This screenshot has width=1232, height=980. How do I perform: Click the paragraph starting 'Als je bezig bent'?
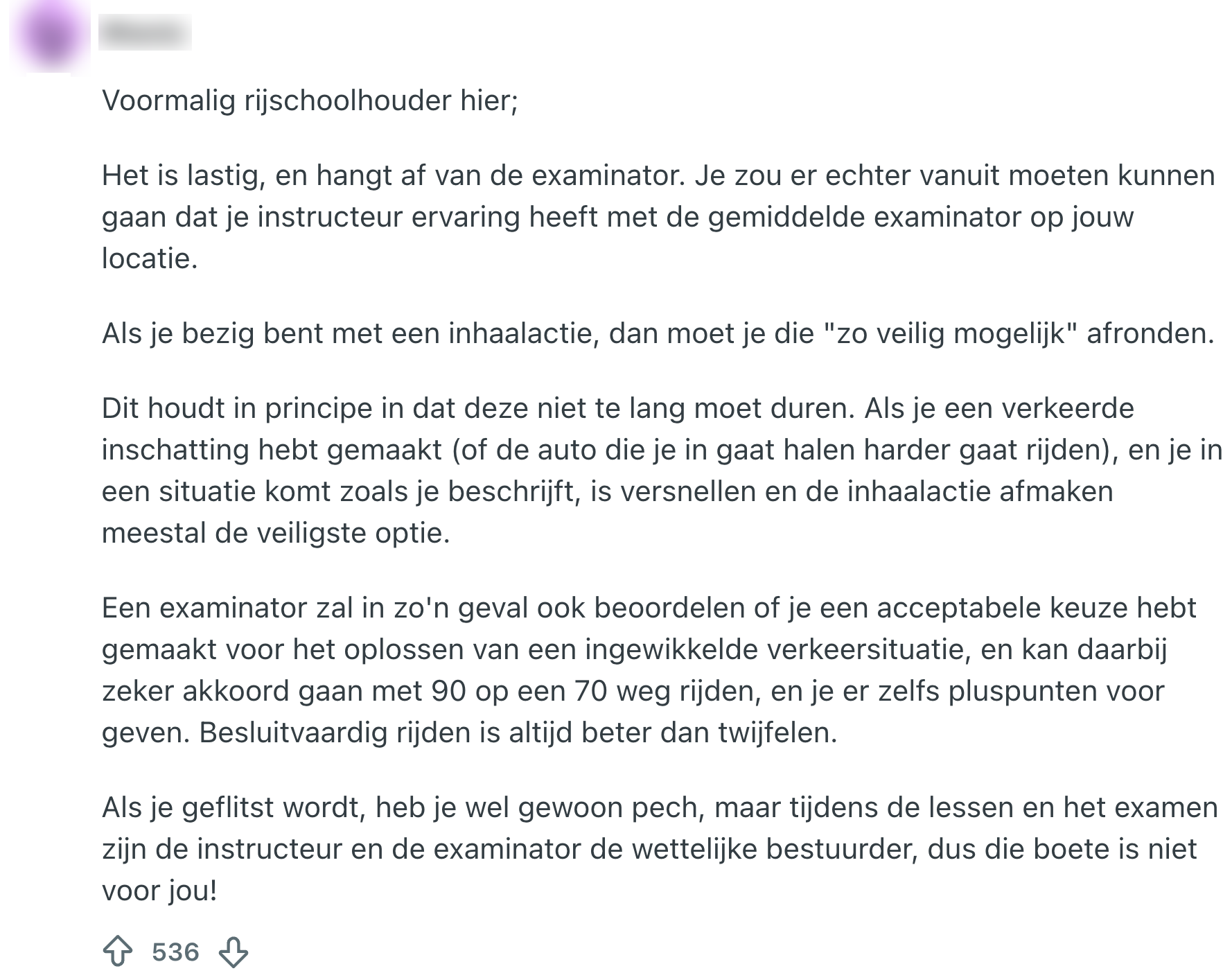click(x=658, y=334)
